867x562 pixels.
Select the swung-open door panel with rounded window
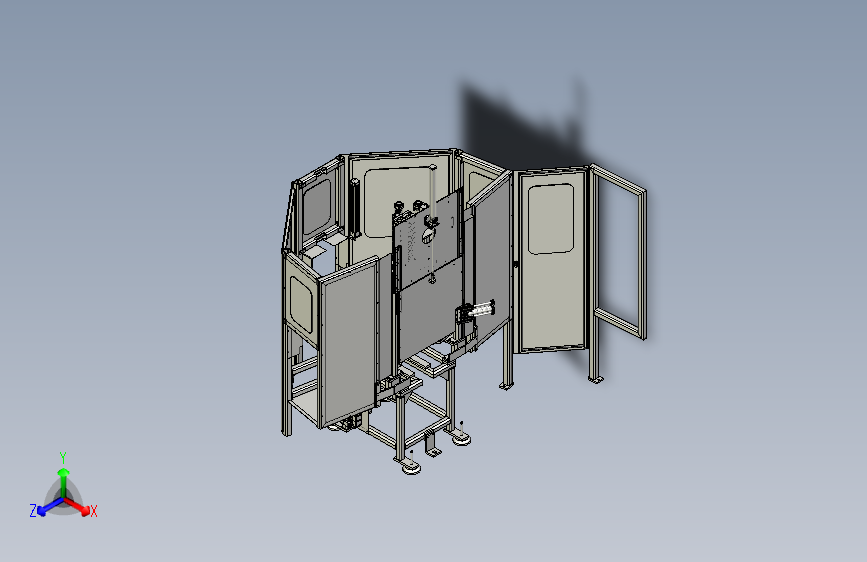551,261
